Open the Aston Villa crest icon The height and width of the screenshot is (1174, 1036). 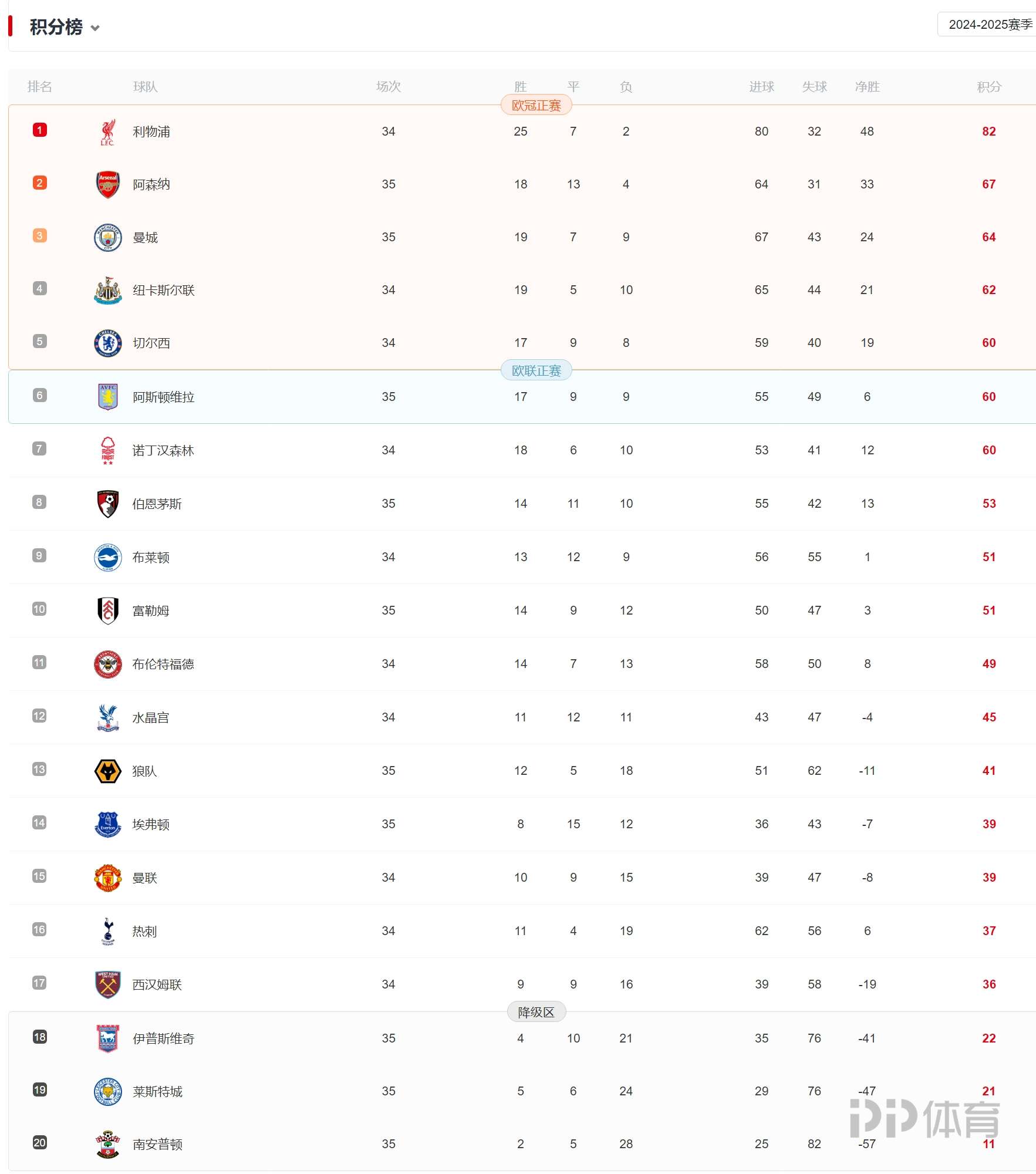tap(107, 397)
